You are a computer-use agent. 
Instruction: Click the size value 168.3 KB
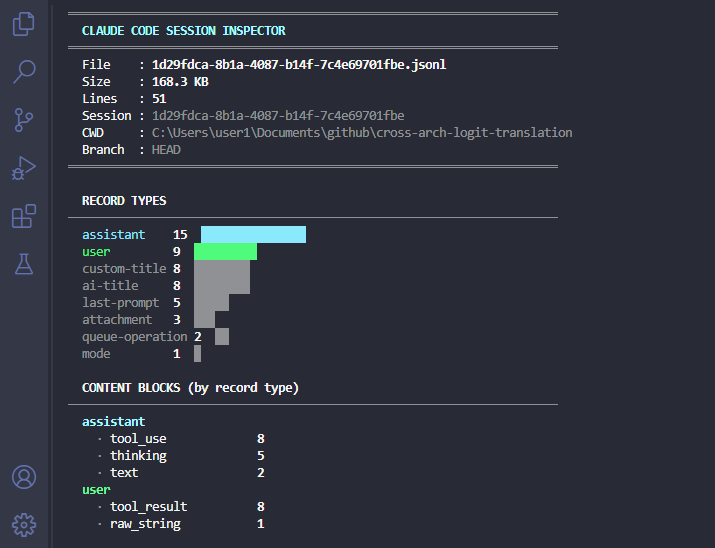(x=180, y=82)
